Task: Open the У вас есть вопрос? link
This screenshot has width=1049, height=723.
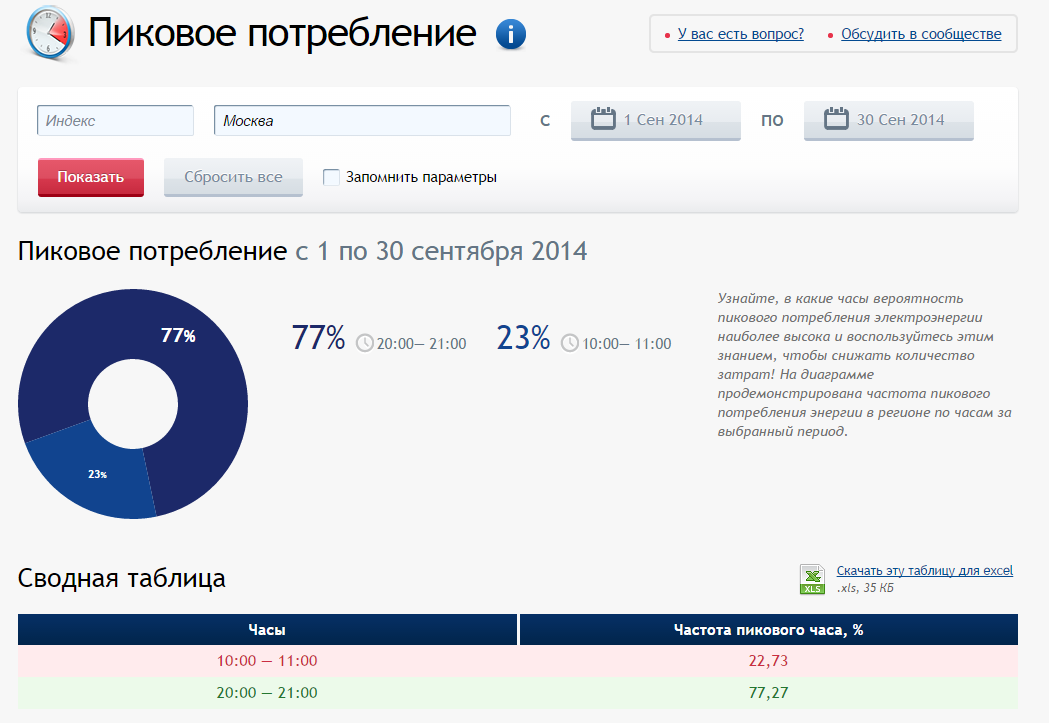Action: (x=740, y=33)
